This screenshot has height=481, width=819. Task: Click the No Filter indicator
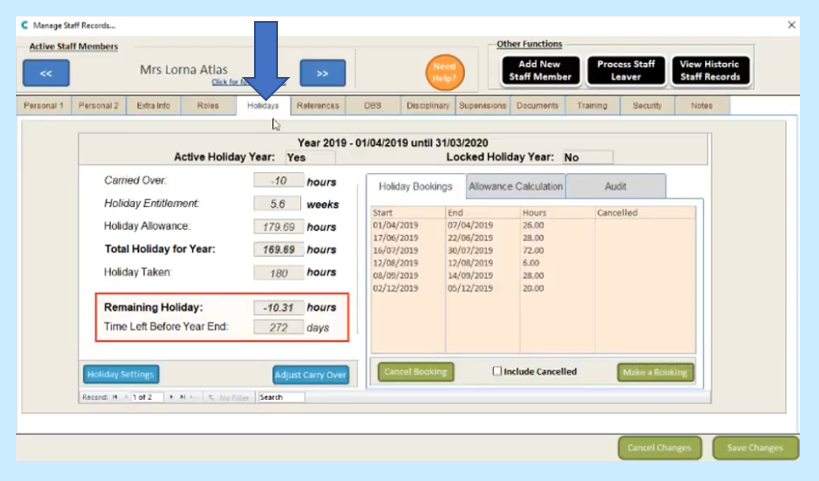point(229,397)
